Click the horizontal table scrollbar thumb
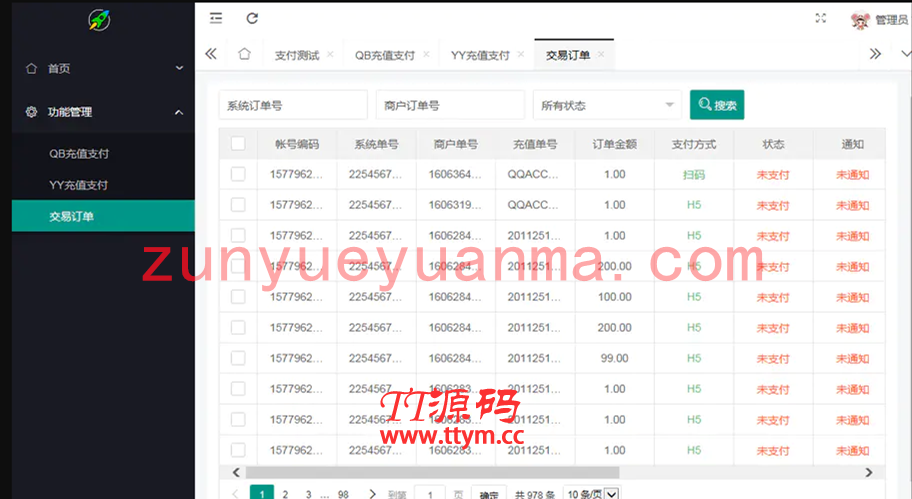The width and height of the screenshot is (912, 499). [x=432, y=472]
